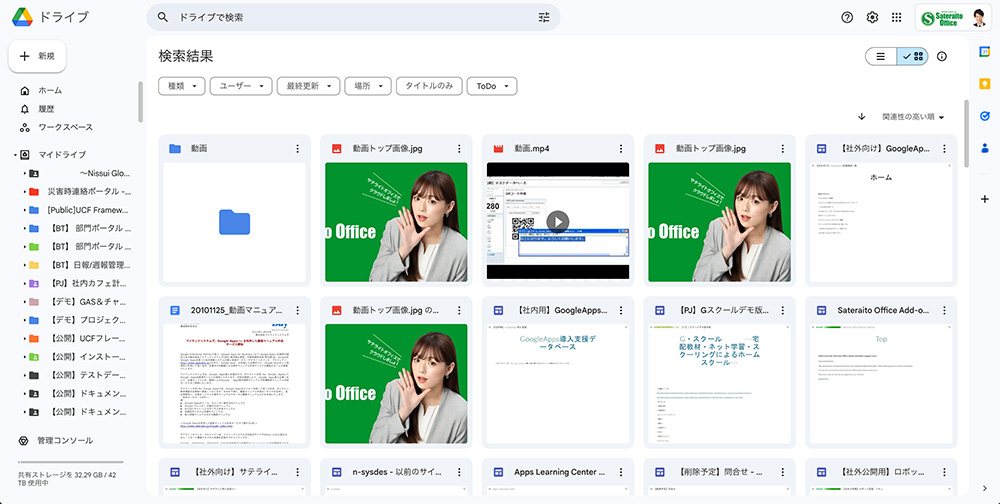The width and height of the screenshot is (1000, 504).
Task: Open storage usage 共有ストレージ link
Action: coord(67,479)
